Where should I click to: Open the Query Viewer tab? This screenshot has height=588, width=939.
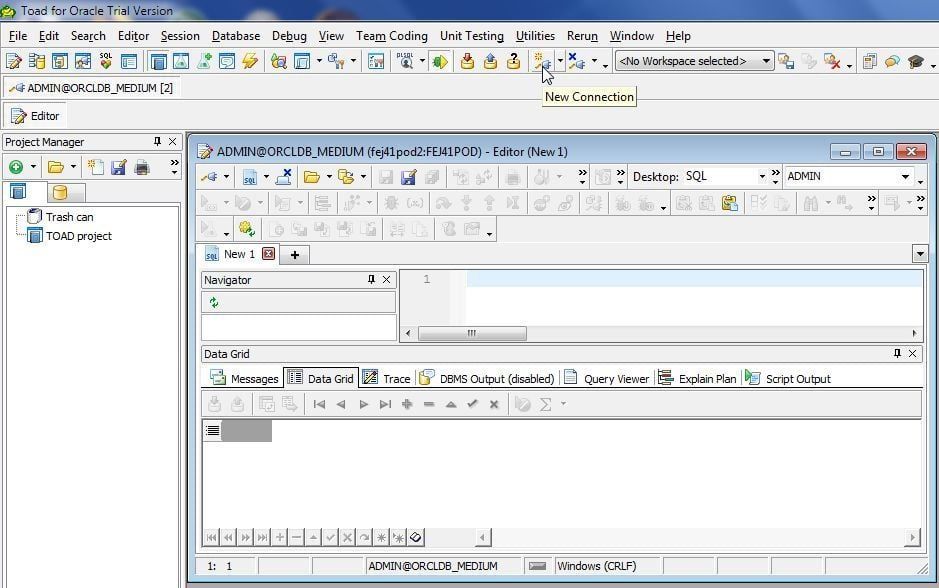607,378
